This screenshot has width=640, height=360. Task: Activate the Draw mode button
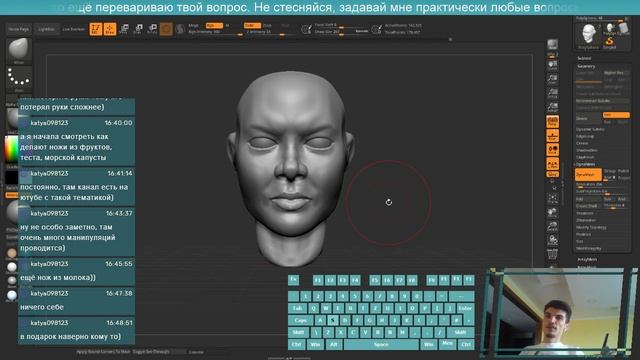coord(110,29)
